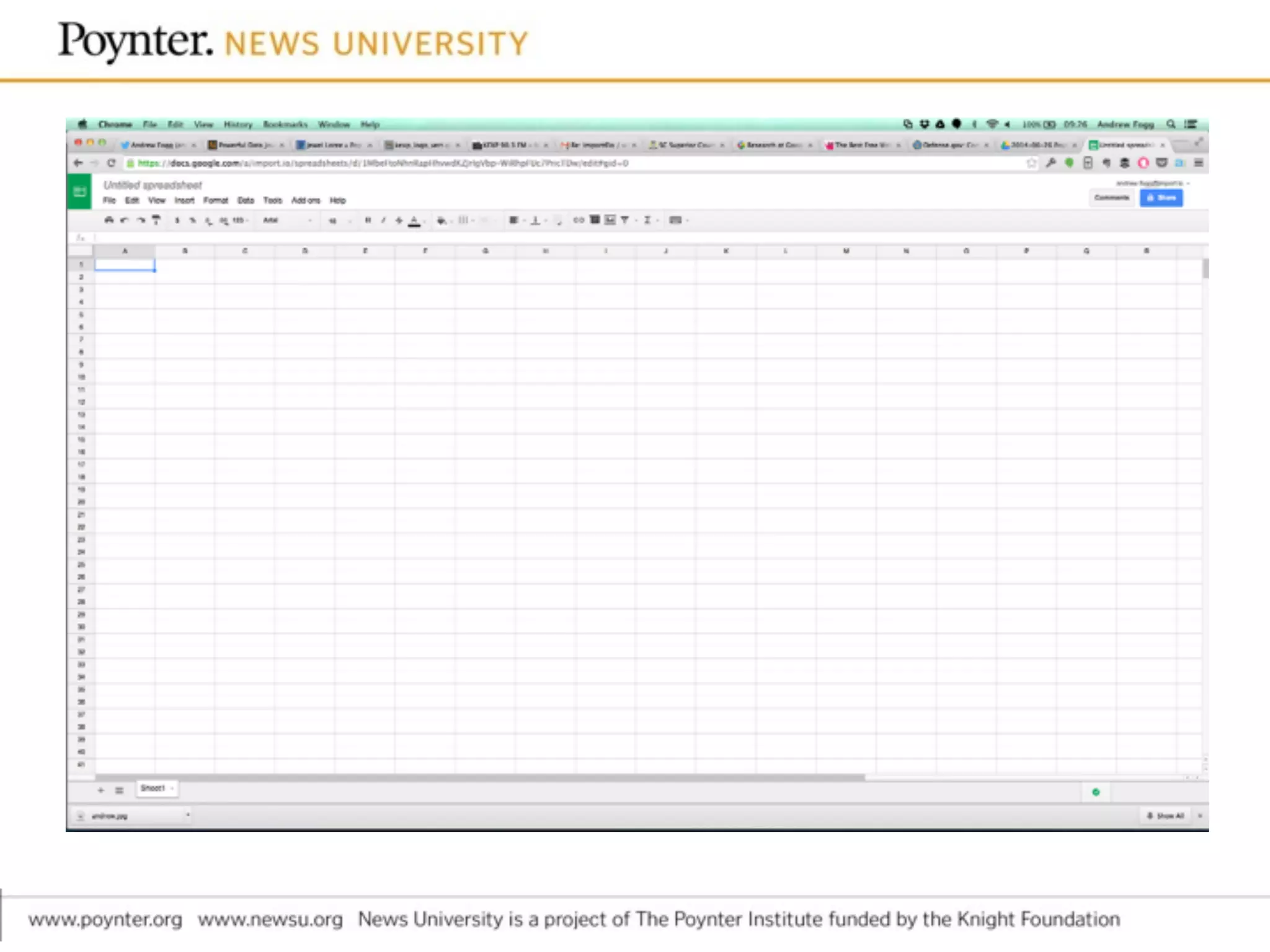The image size is (1270, 952).
Task: Click the Comments button
Action: (1112, 198)
